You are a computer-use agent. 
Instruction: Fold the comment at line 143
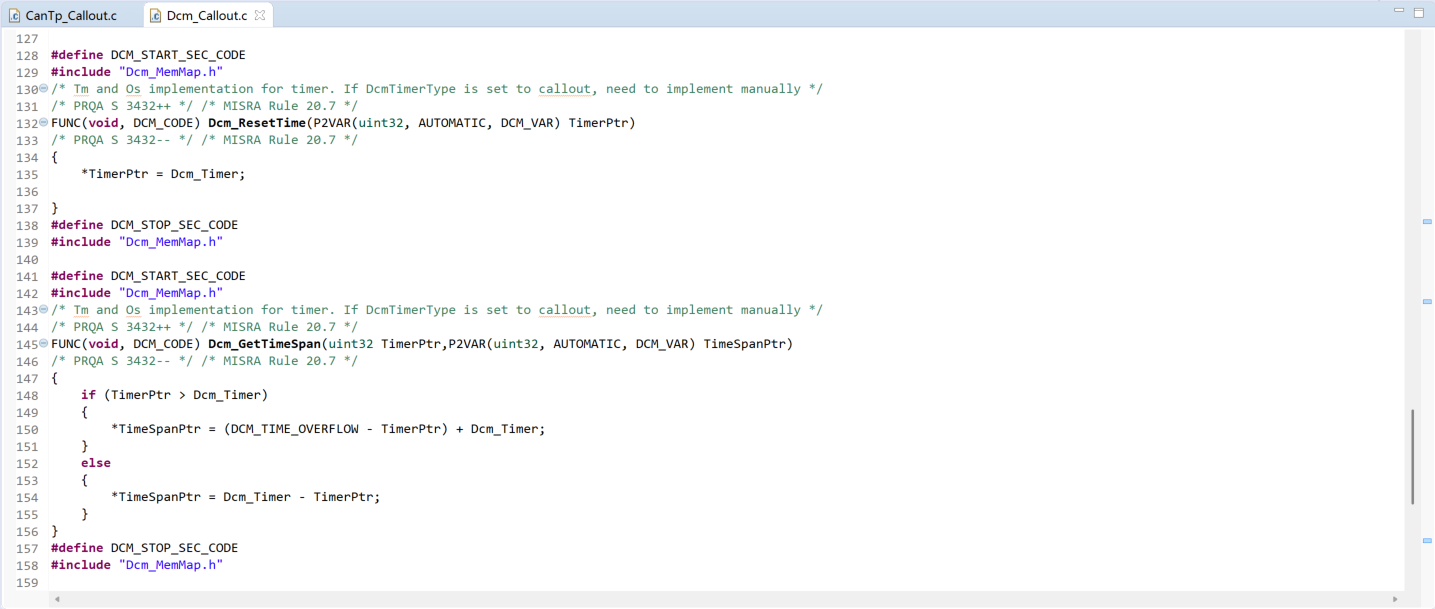pyautogui.click(x=43, y=310)
